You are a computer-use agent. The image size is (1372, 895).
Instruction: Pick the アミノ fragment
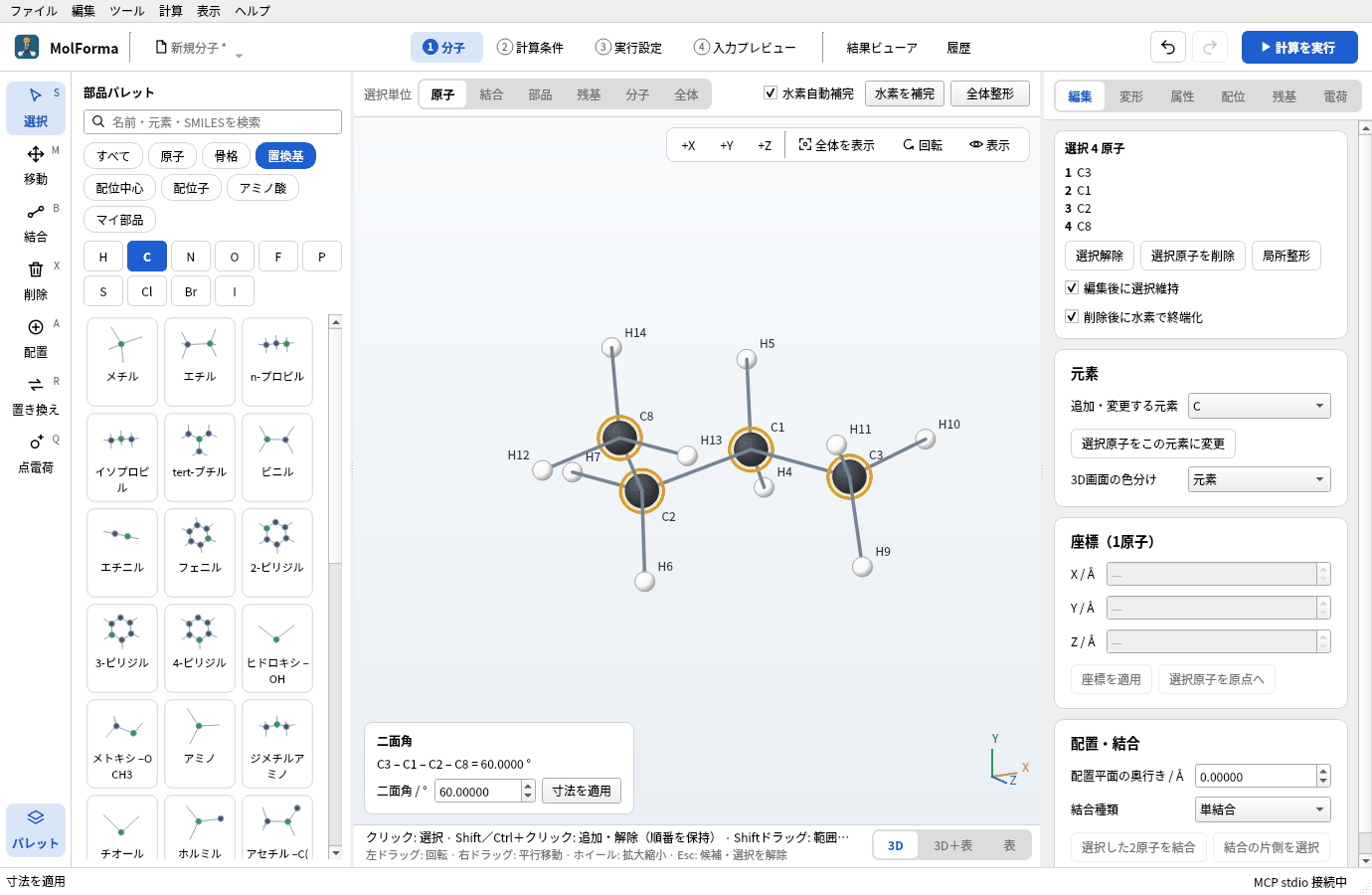point(200,743)
